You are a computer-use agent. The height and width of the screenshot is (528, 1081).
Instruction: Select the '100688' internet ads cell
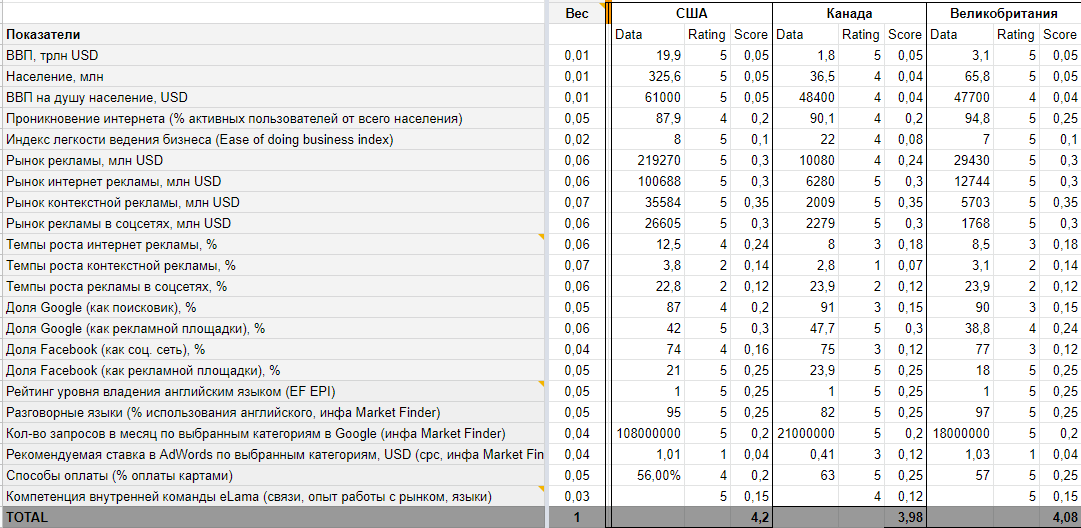(649, 181)
